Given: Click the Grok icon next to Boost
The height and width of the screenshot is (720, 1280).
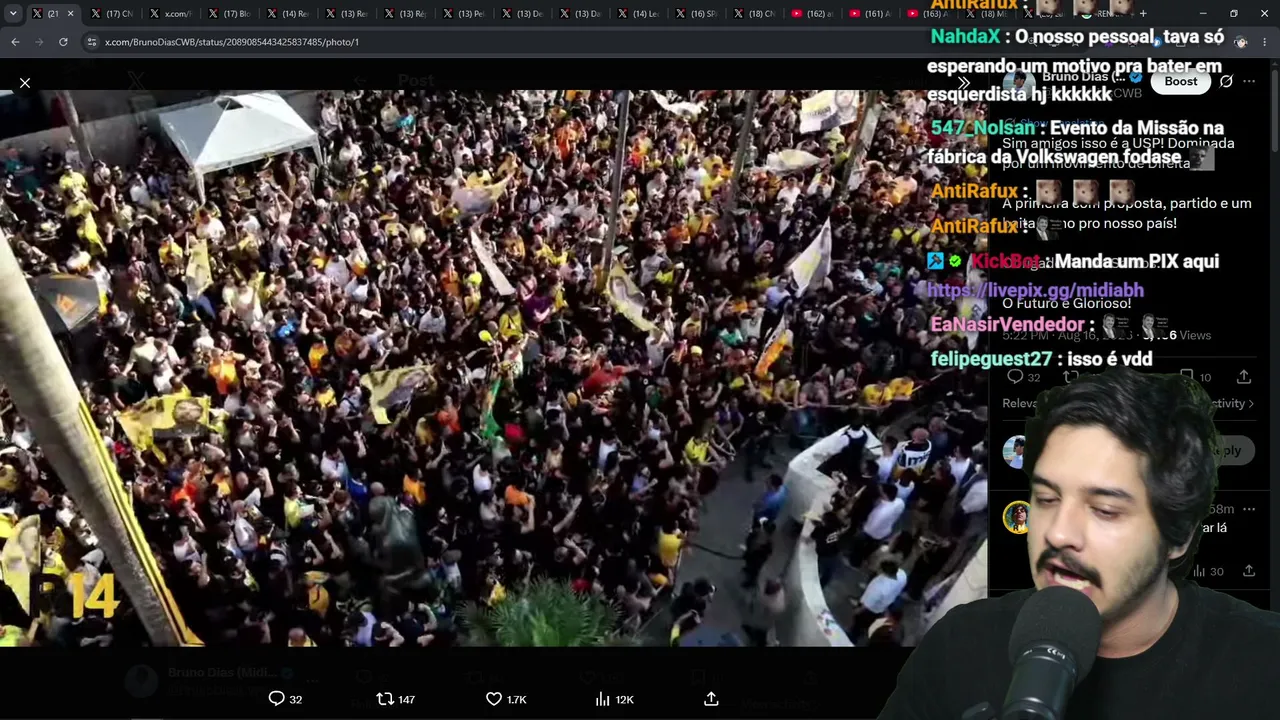Looking at the screenshot, I should (x=1226, y=82).
